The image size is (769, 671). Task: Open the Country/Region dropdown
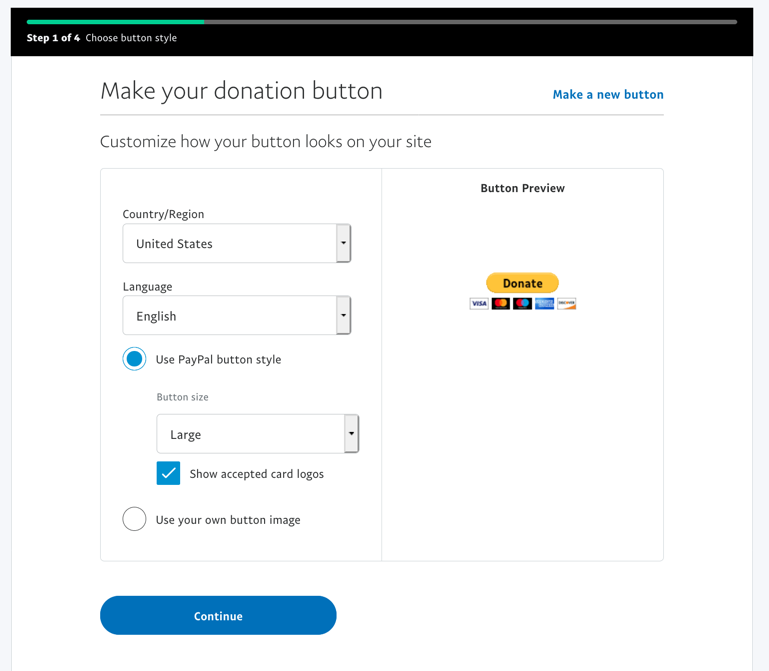(236, 243)
